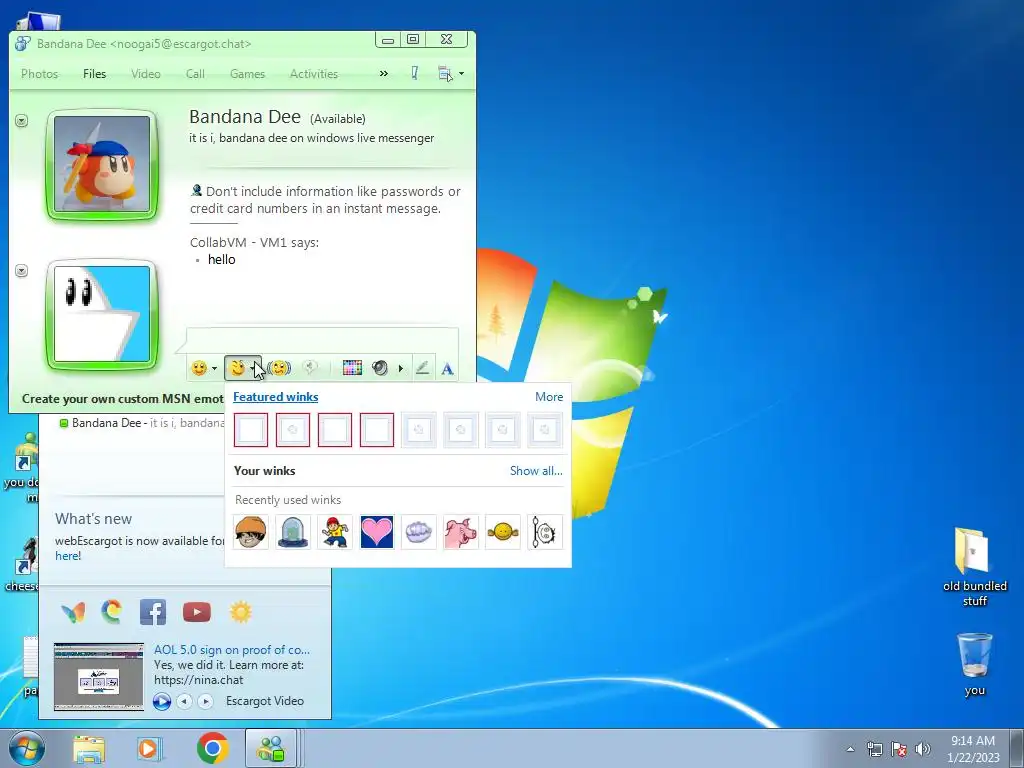The height and width of the screenshot is (768, 1024).
Task: Click inside the message input box
Action: tap(323, 341)
